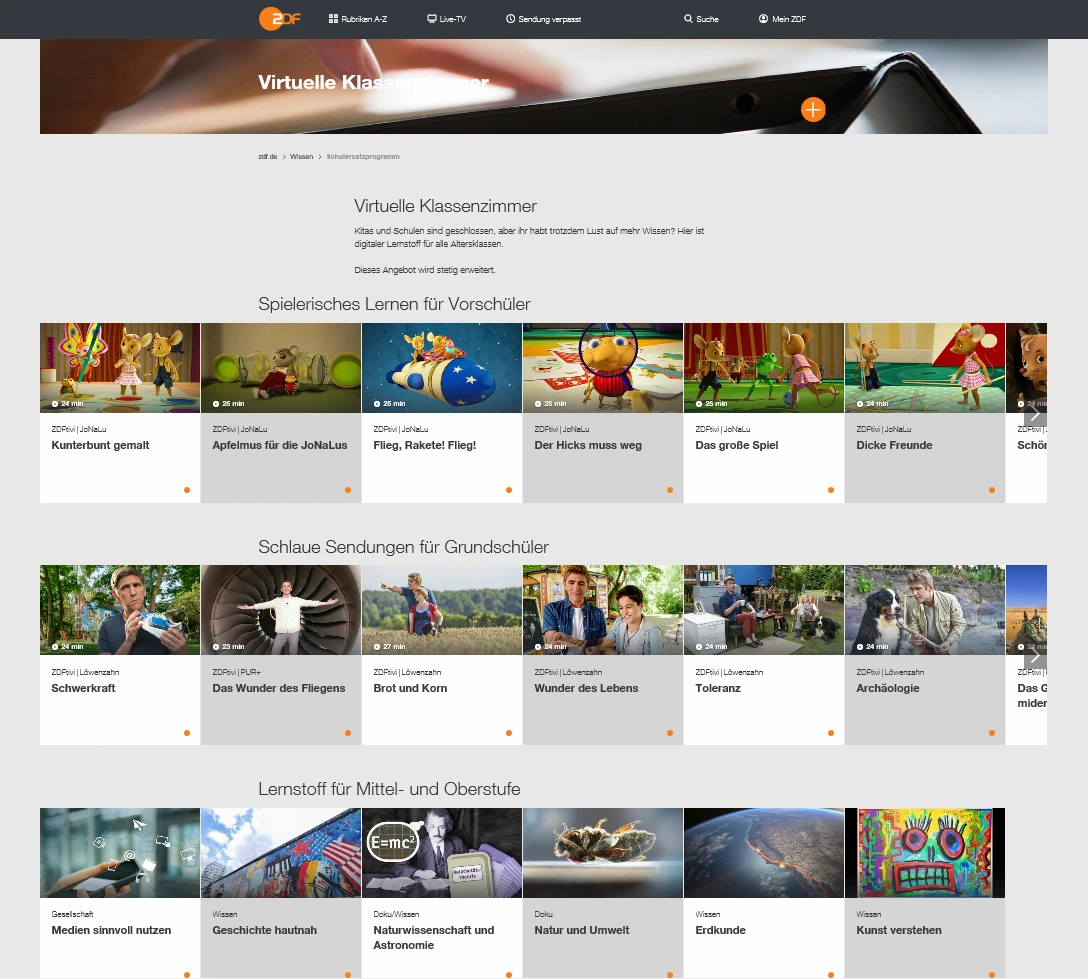Open Medien sinnvoll nutzen topic image
This screenshot has height=979, width=1088.
(120, 853)
